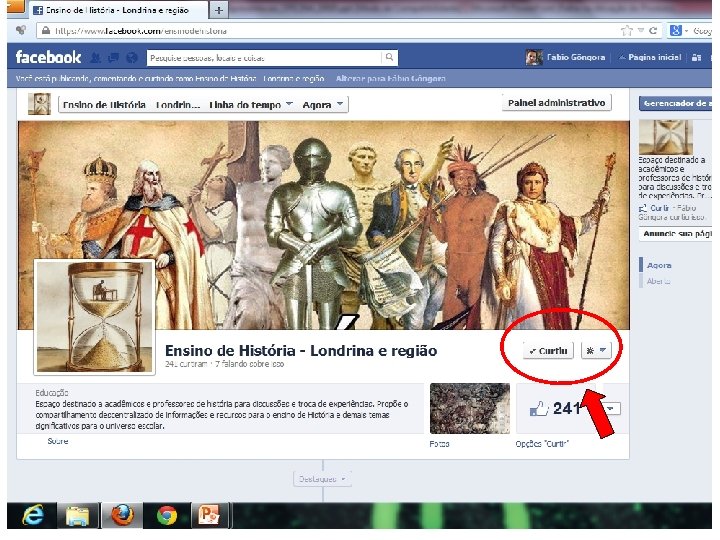
Task: Open the historical figures cover photo
Action: click(x=323, y=225)
